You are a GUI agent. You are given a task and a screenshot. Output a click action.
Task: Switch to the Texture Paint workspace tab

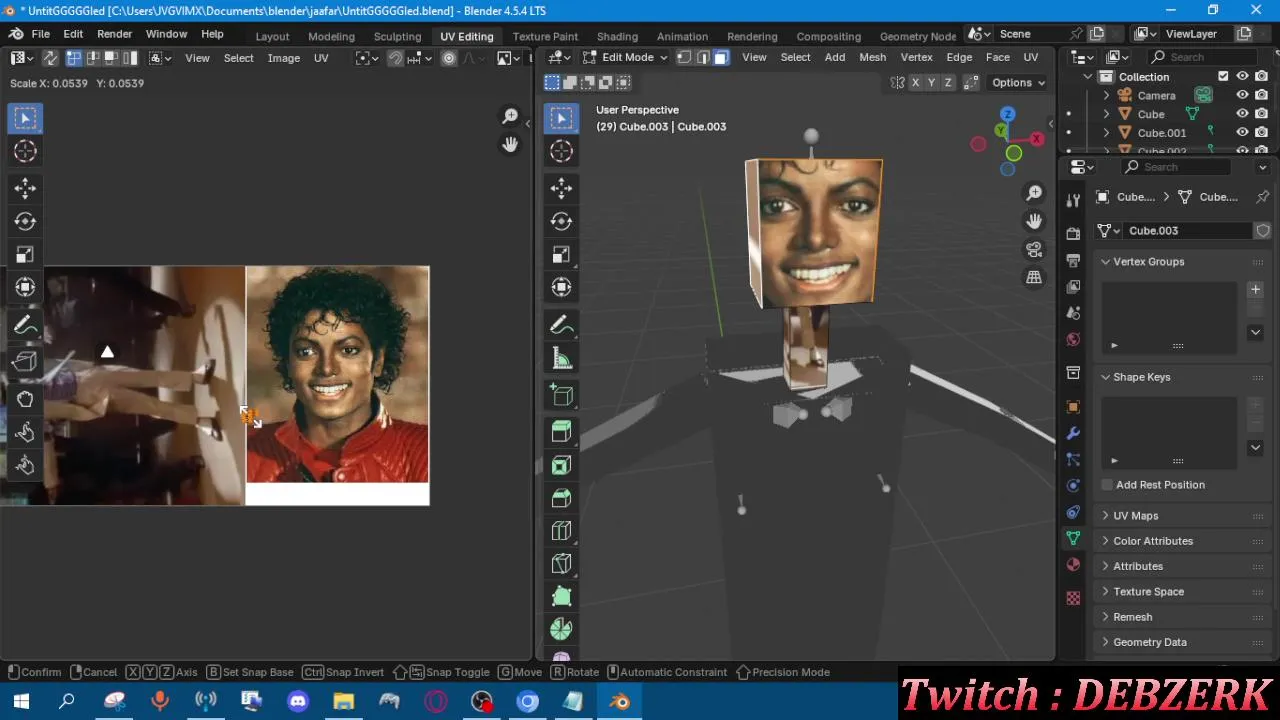545,36
